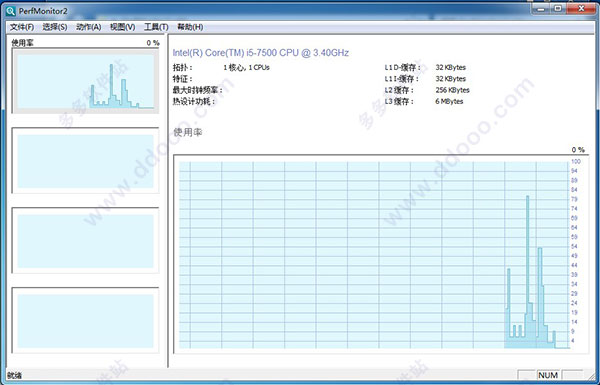The height and width of the screenshot is (385, 600).
Task: Maximize the PerfMonitor2 window
Action: pyautogui.click(x=558, y=9)
